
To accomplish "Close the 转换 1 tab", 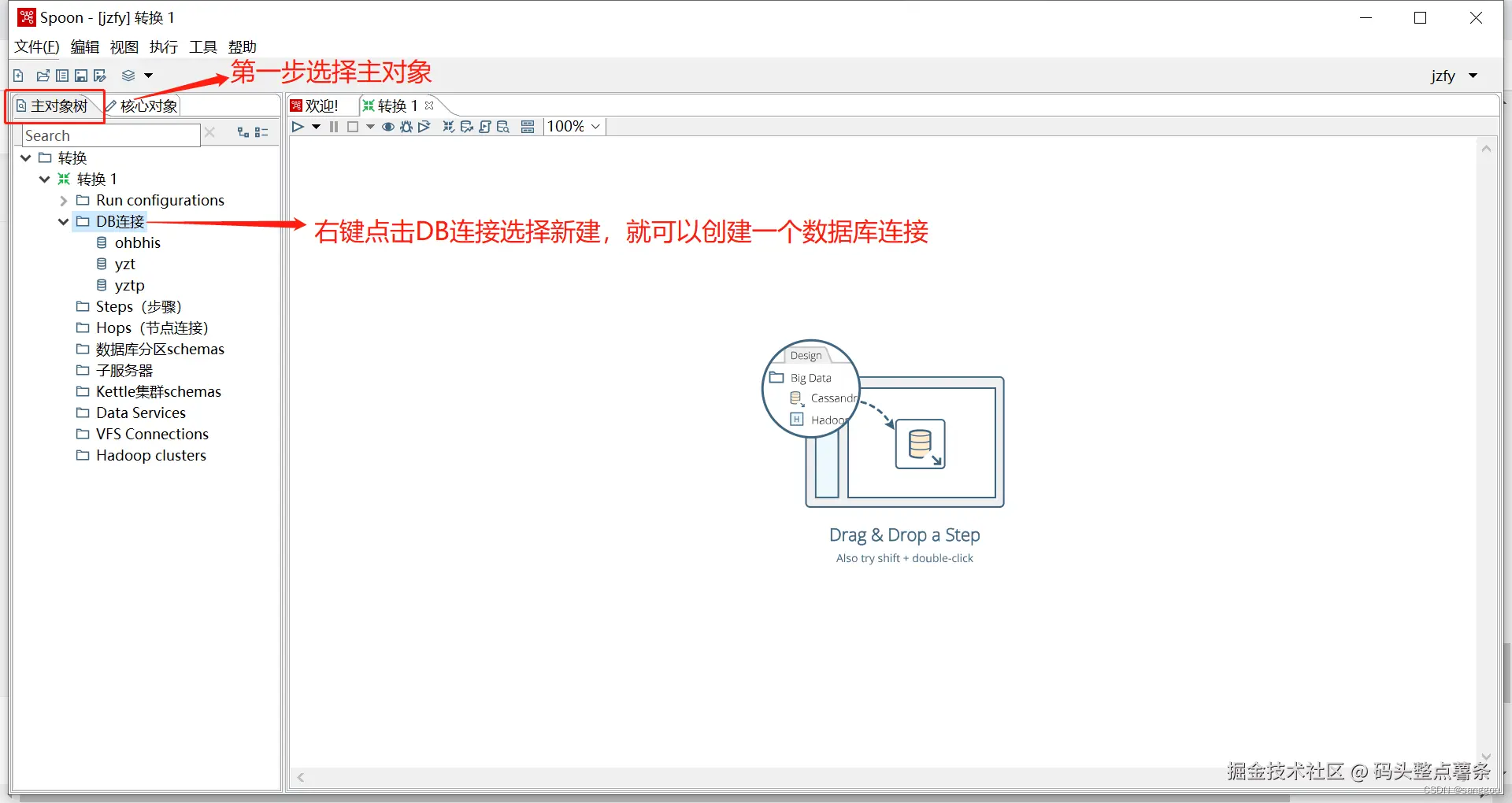I will tap(429, 105).
